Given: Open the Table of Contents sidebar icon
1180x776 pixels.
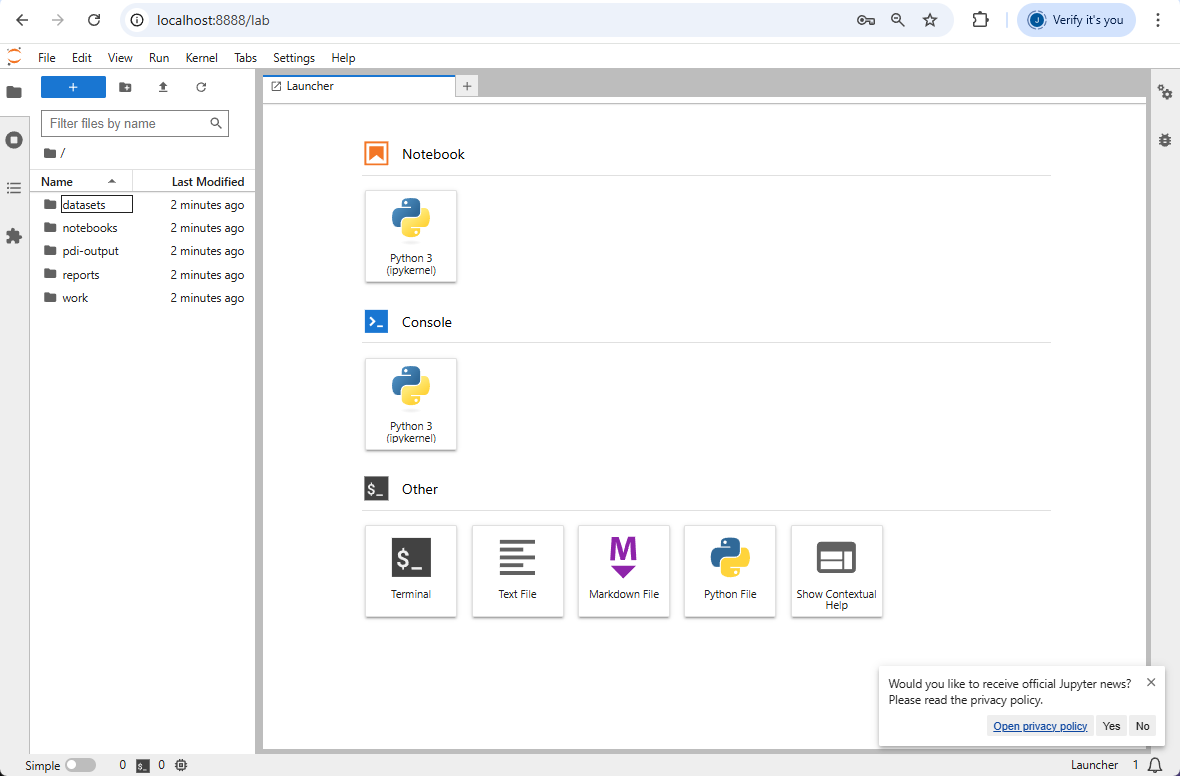Looking at the screenshot, I should [x=14, y=188].
